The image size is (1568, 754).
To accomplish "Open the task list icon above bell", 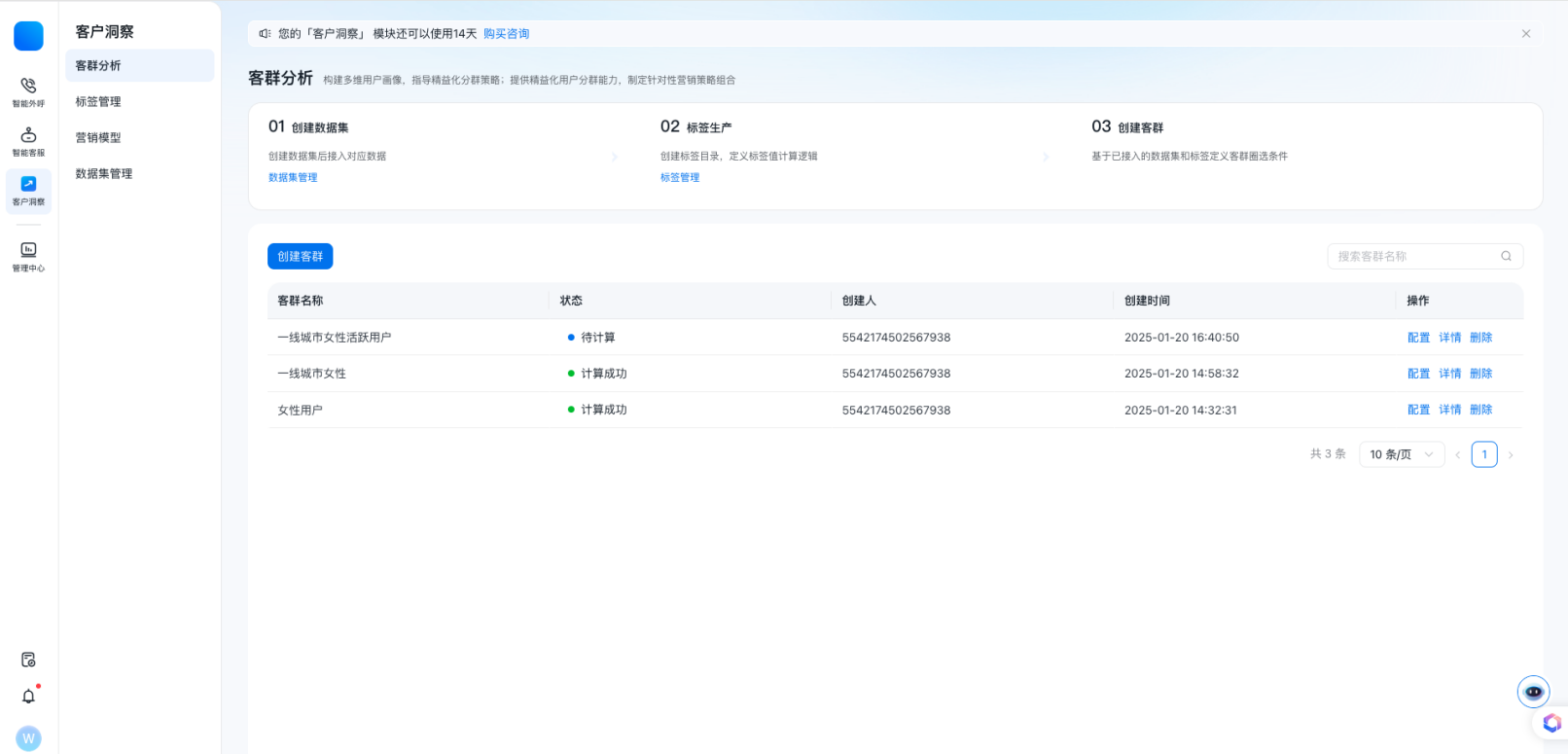I will 28,660.
